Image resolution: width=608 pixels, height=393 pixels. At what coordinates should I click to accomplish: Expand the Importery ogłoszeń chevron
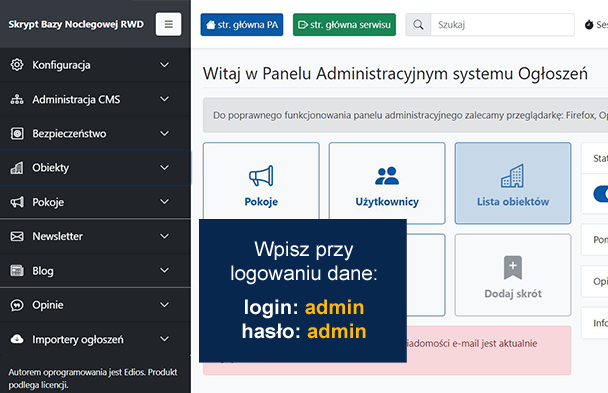pyautogui.click(x=165, y=339)
